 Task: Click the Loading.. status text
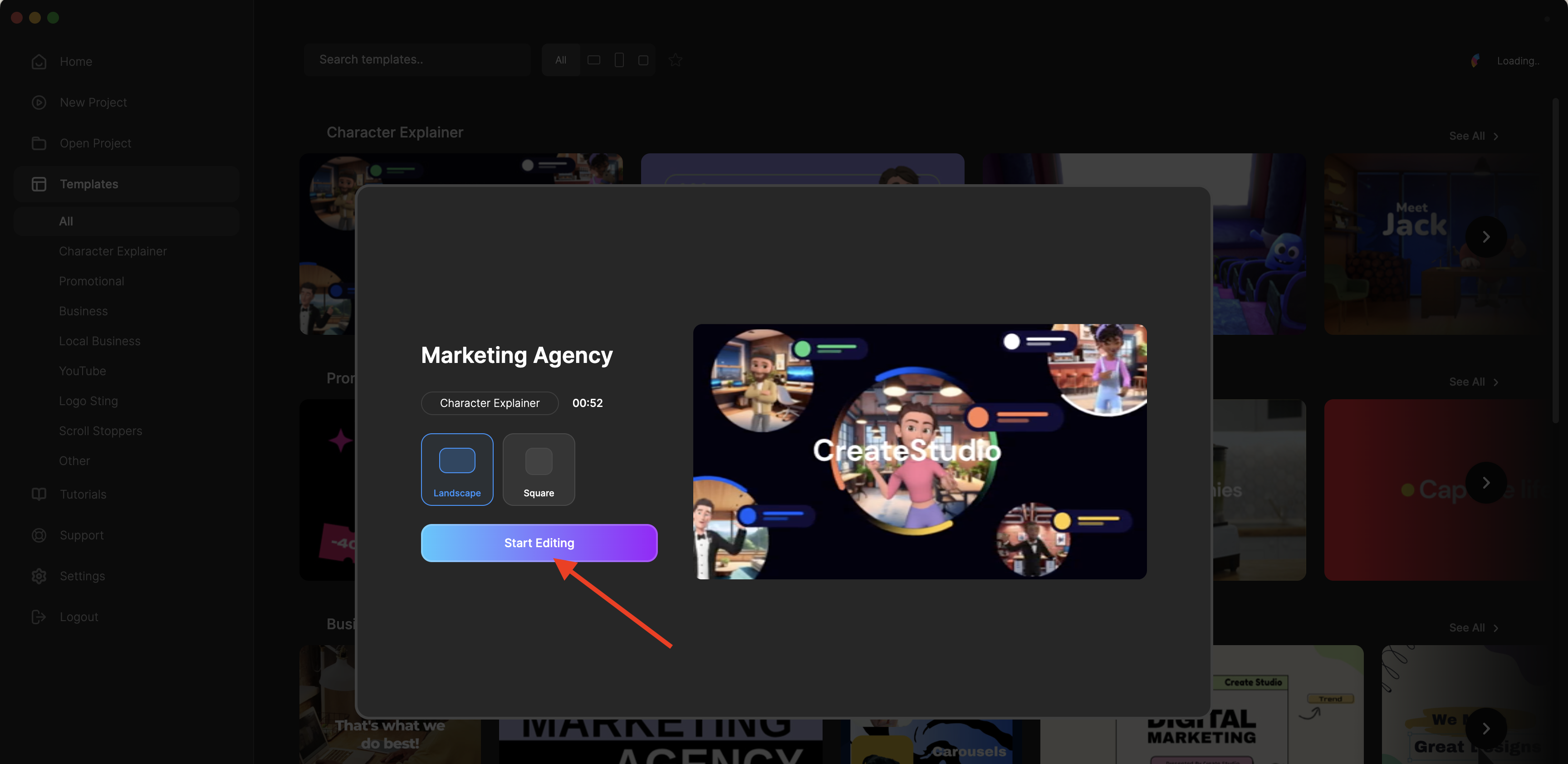tap(1518, 61)
